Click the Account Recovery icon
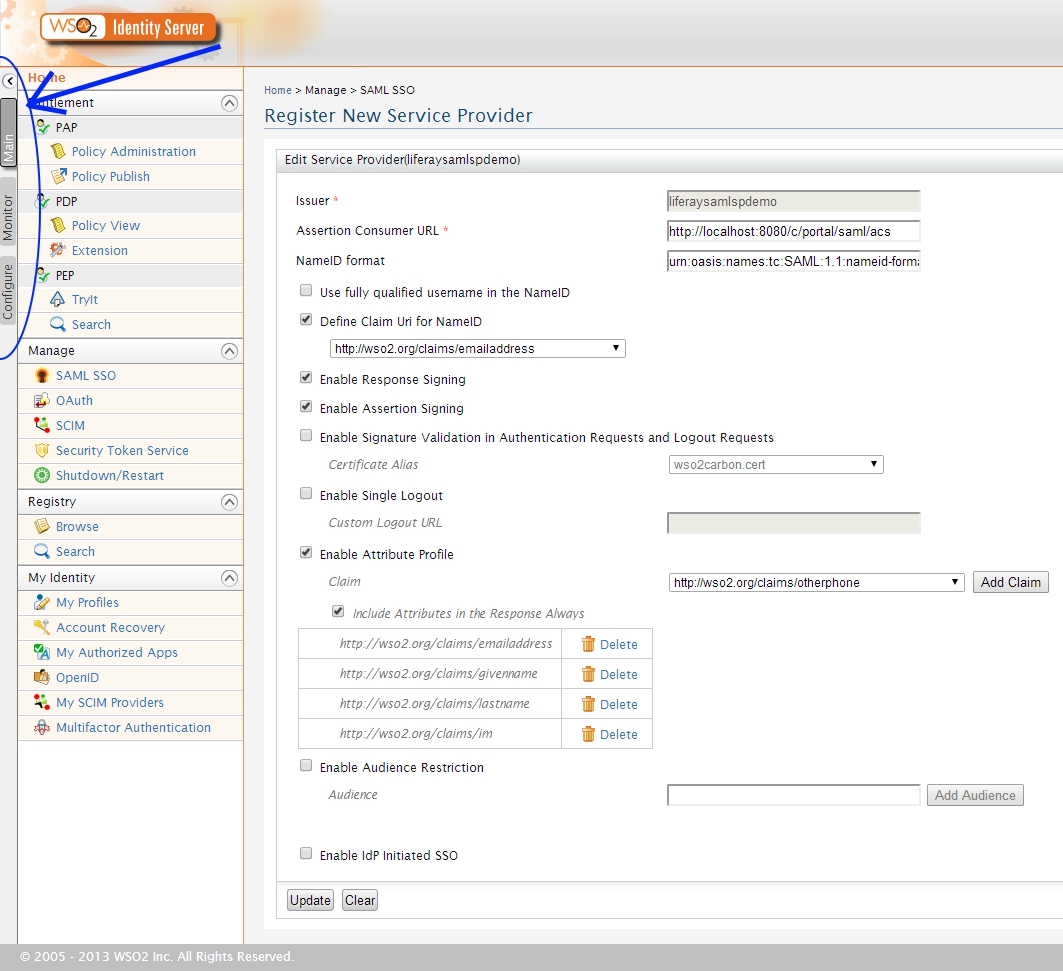The image size is (1063, 971). 42,627
